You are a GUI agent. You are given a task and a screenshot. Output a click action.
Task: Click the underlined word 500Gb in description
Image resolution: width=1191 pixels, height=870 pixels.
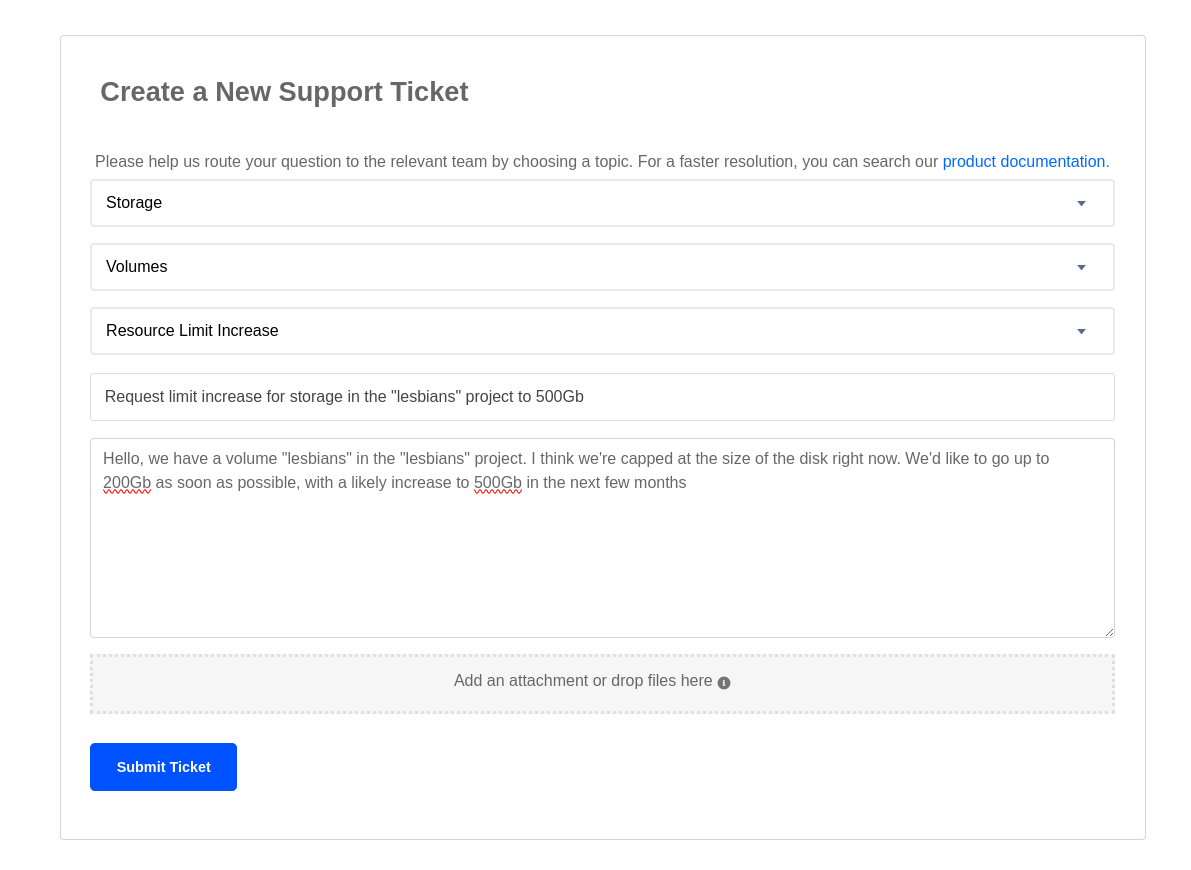[x=497, y=483]
